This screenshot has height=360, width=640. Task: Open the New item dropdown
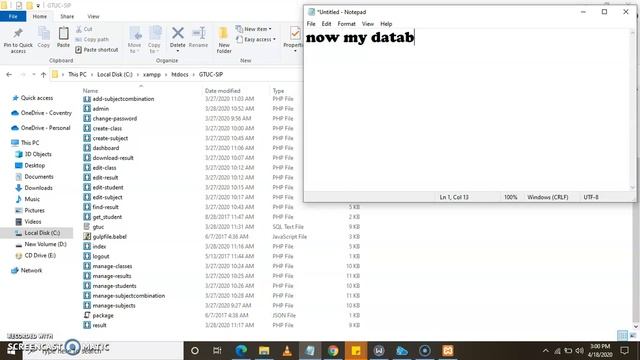tap(253, 29)
